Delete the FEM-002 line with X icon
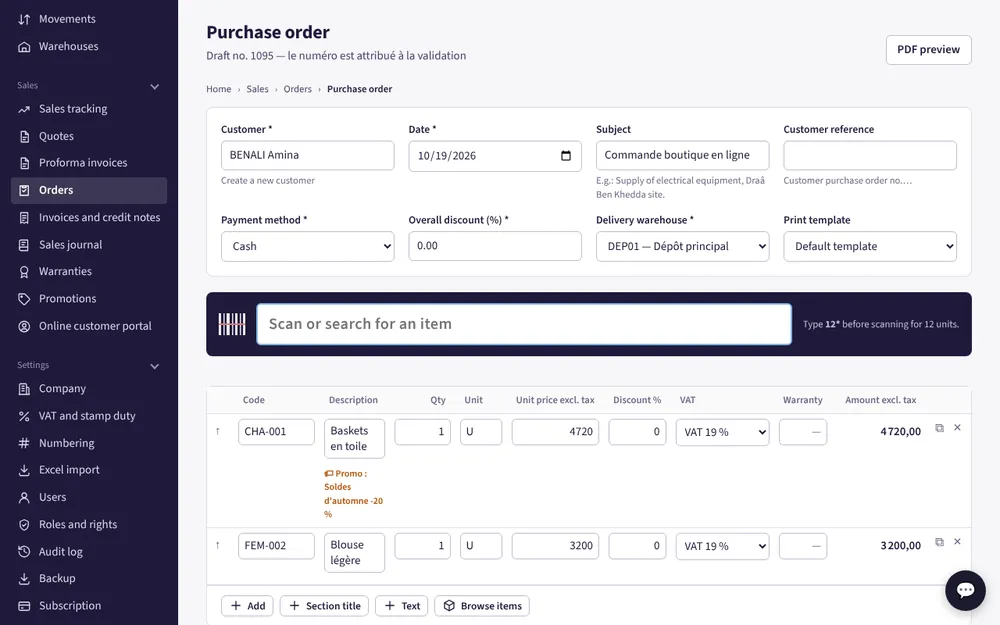This screenshot has width=1000, height=625. tap(957, 541)
